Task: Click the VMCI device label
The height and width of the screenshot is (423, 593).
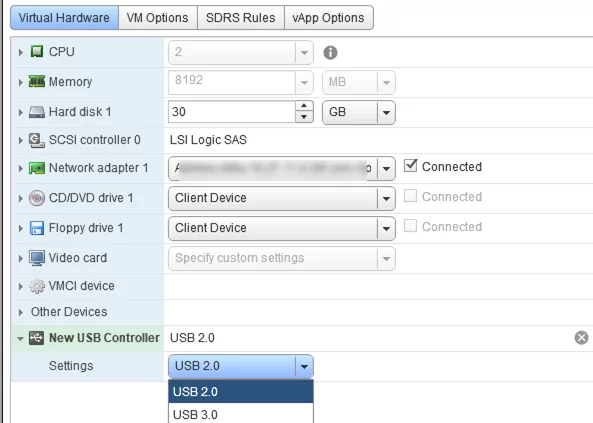Action: (x=82, y=286)
